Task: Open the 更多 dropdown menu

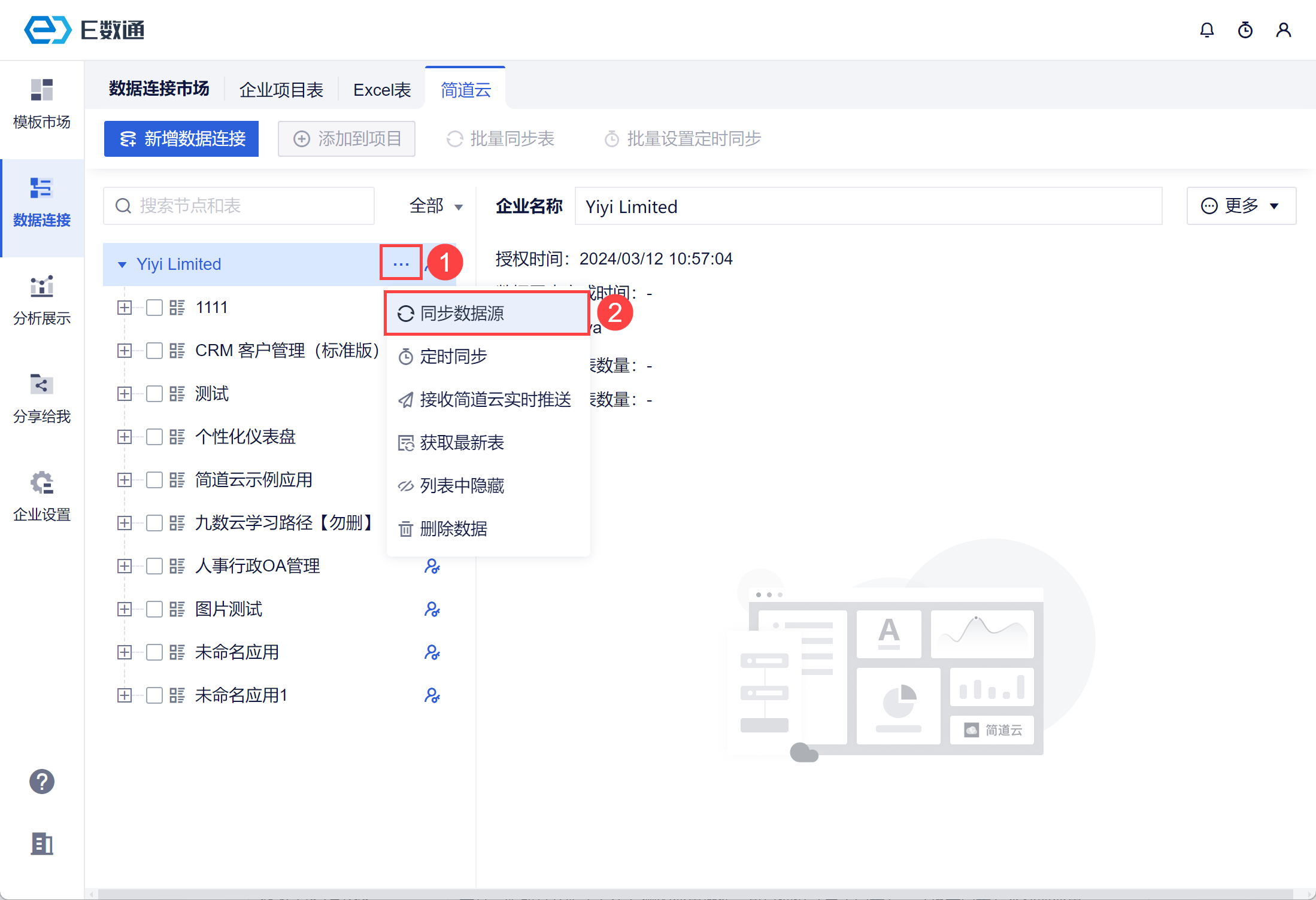Action: 1241,206
